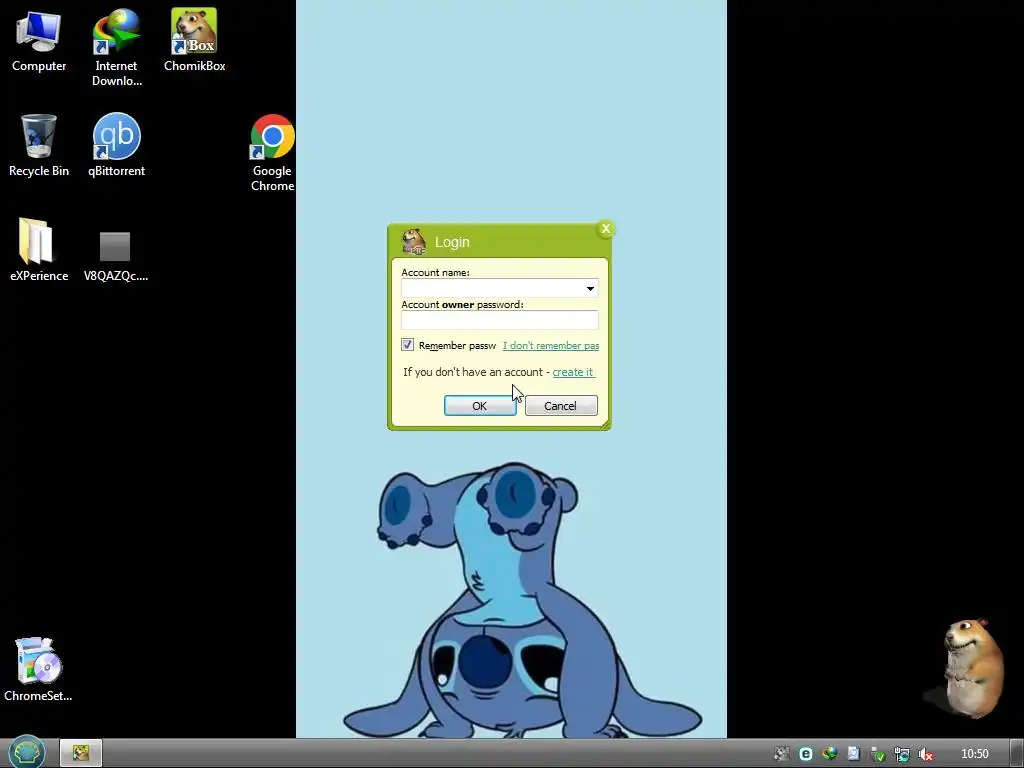Select the qBittorrent desktop shortcut
Image resolution: width=1024 pixels, height=768 pixels.
click(x=116, y=145)
